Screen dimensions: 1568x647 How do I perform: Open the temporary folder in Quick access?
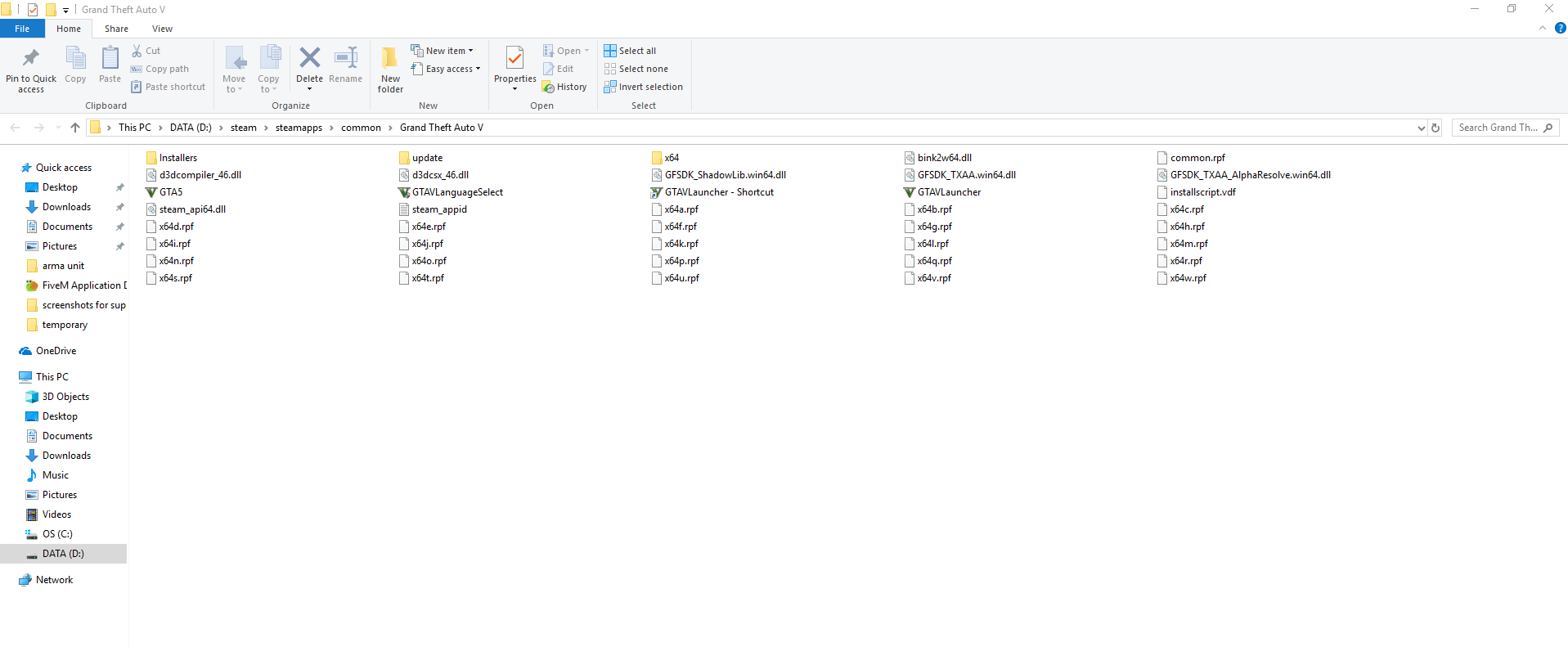56,325
